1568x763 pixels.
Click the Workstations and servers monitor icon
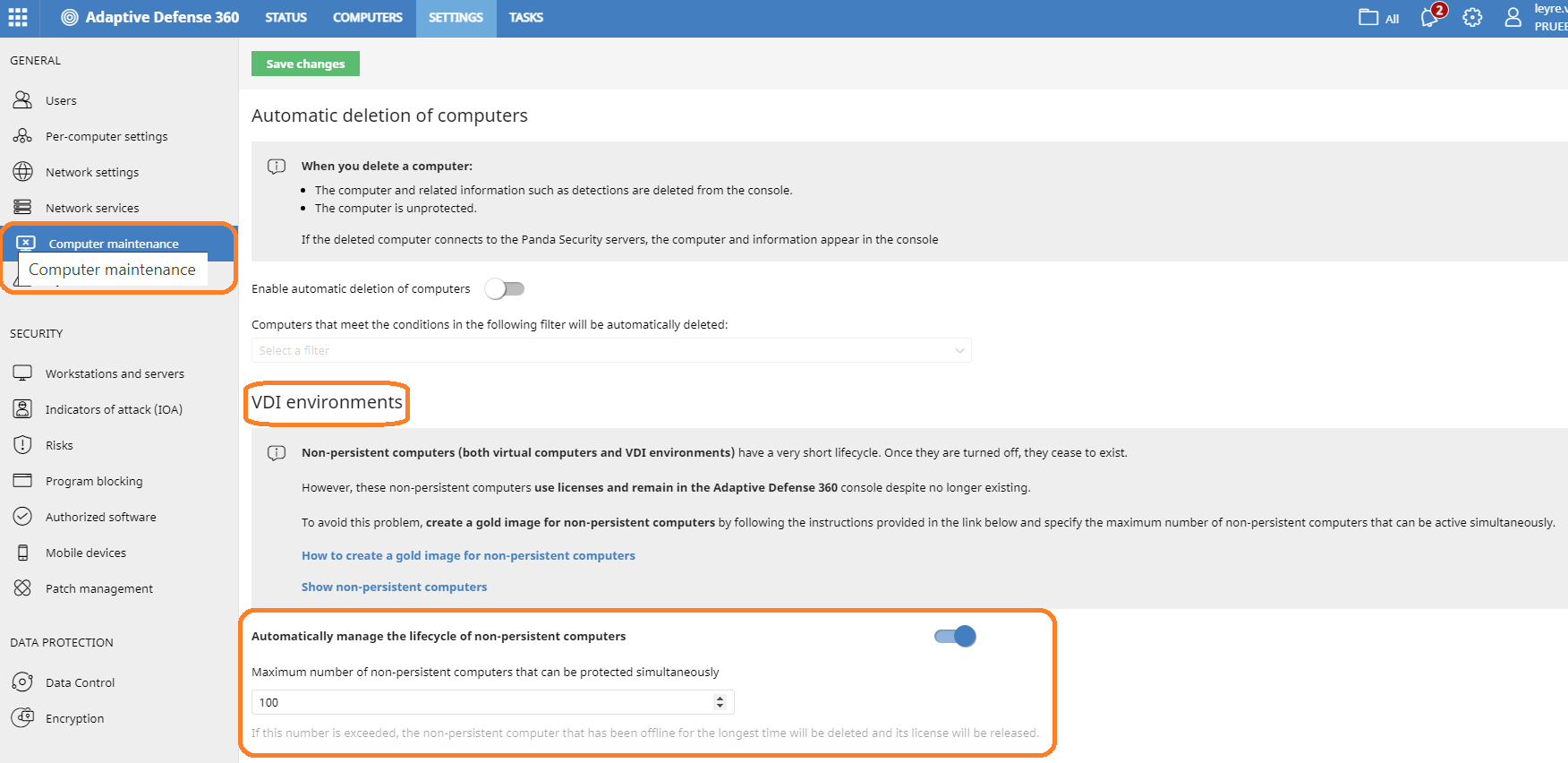click(x=22, y=373)
